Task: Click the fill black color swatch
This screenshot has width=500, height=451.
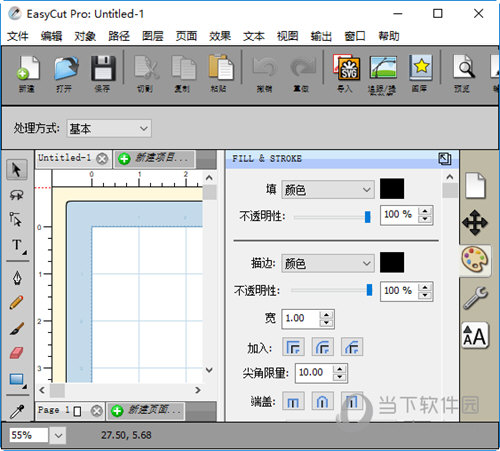Action: coord(392,189)
